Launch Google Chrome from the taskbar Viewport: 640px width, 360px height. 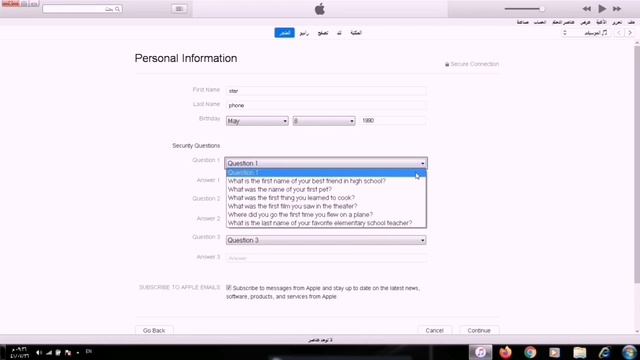(x=530, y=352)
